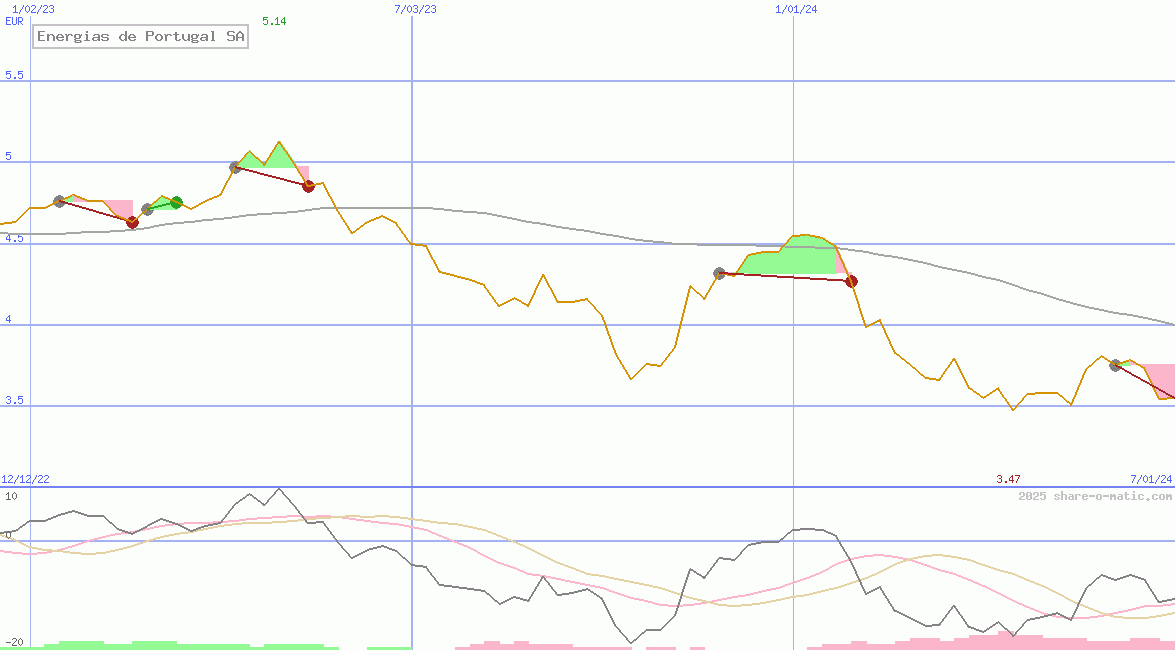Click the green buy marker dot

[176, 203]
